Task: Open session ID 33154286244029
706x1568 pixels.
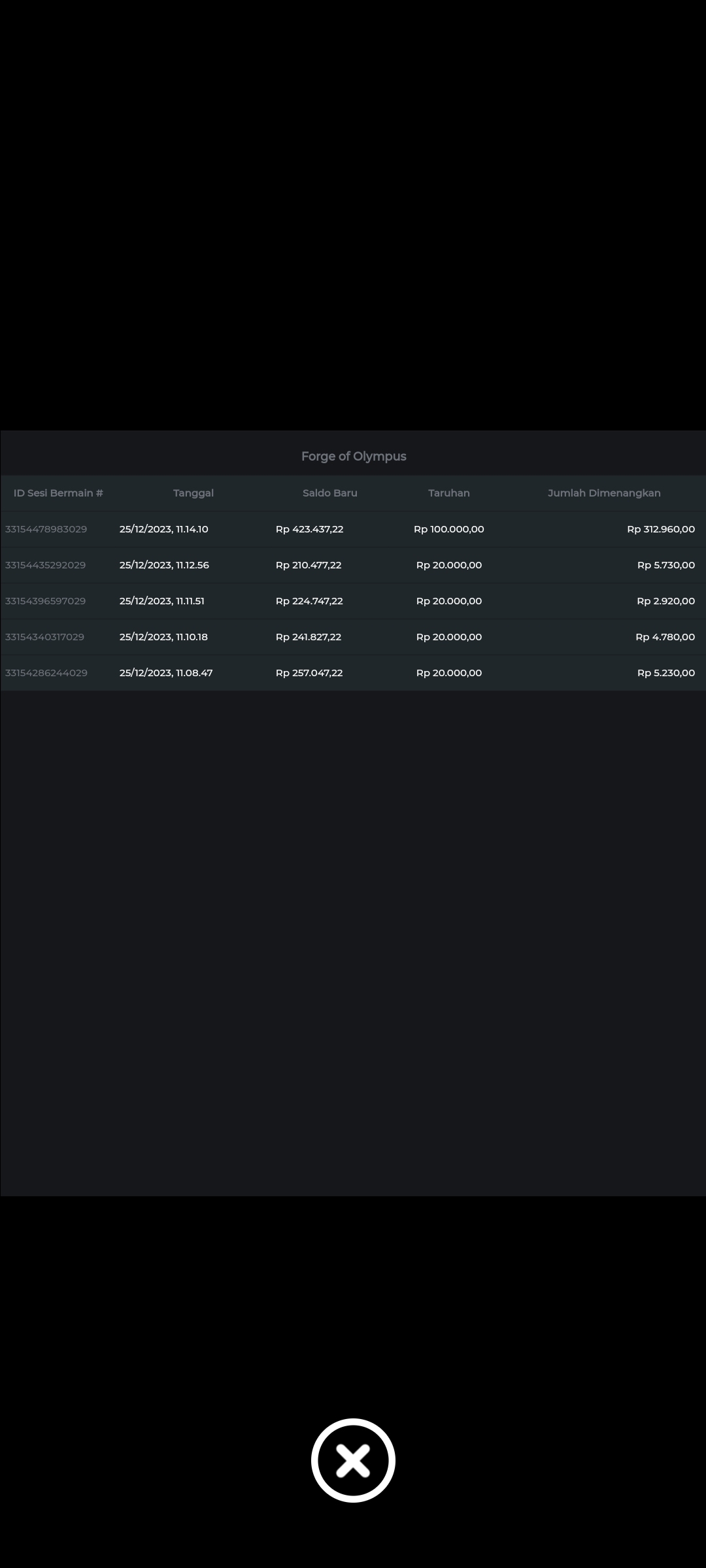Action: tap(46, 673)
